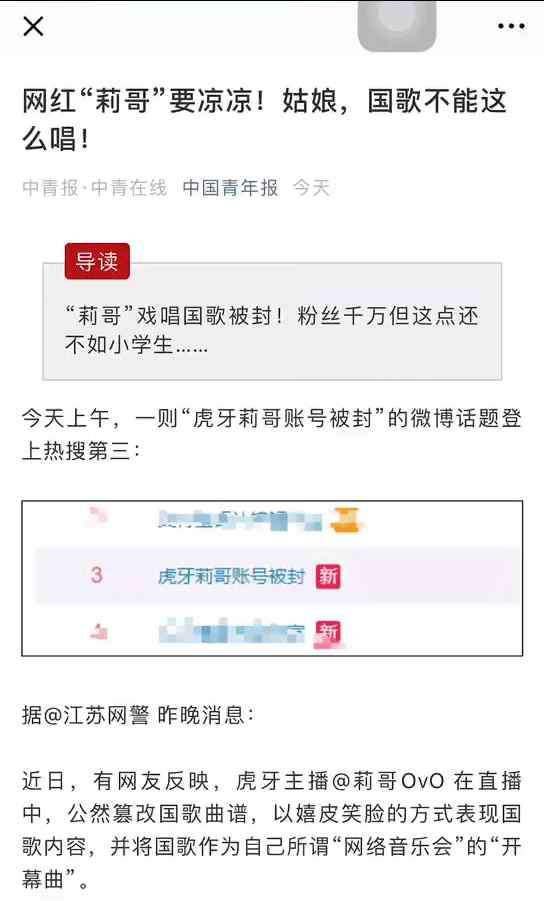The height and width of the screenshot is (901, 544).
Task: Tap the orange badge on the top blurred topic
Action: pyautogui.click(x=345, y=519)
